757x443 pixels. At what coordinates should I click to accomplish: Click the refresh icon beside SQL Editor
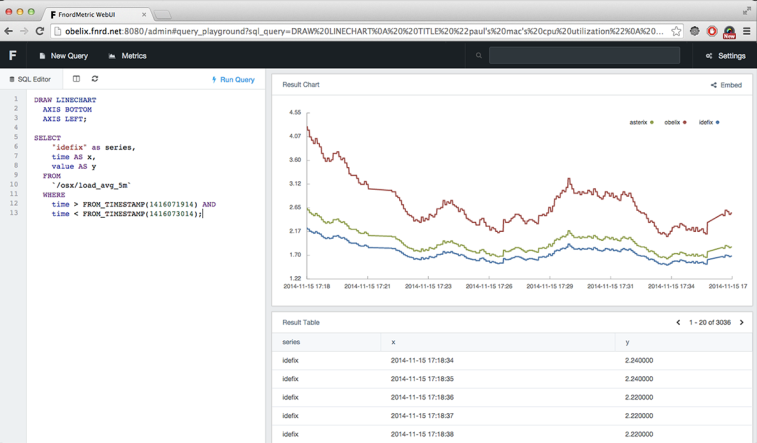coord(95,79)
